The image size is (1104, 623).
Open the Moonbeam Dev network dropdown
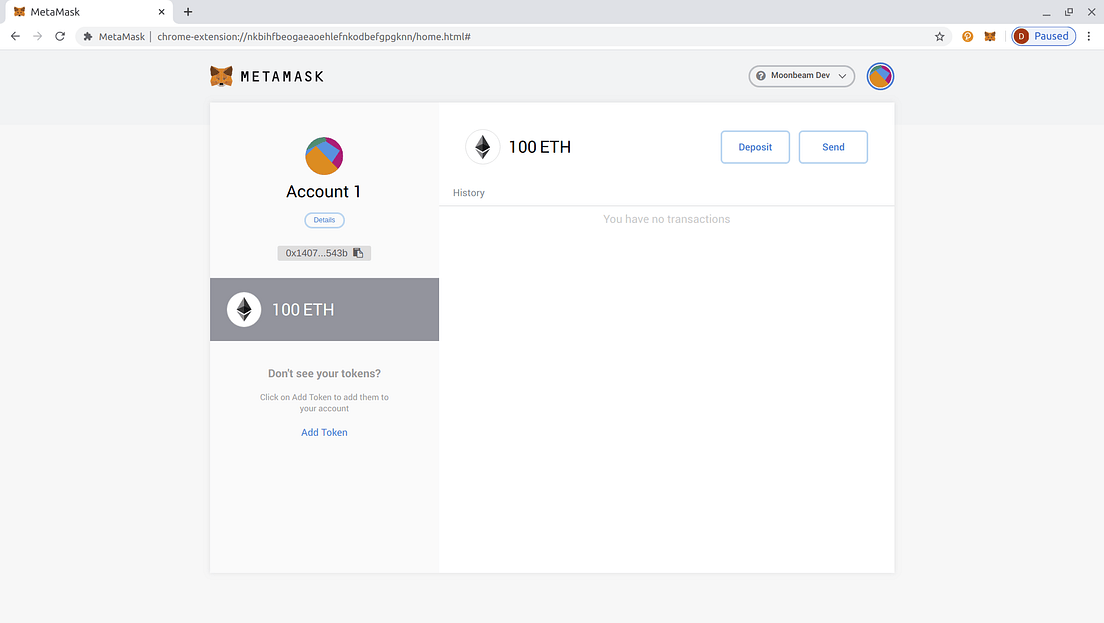coord(801,76)
